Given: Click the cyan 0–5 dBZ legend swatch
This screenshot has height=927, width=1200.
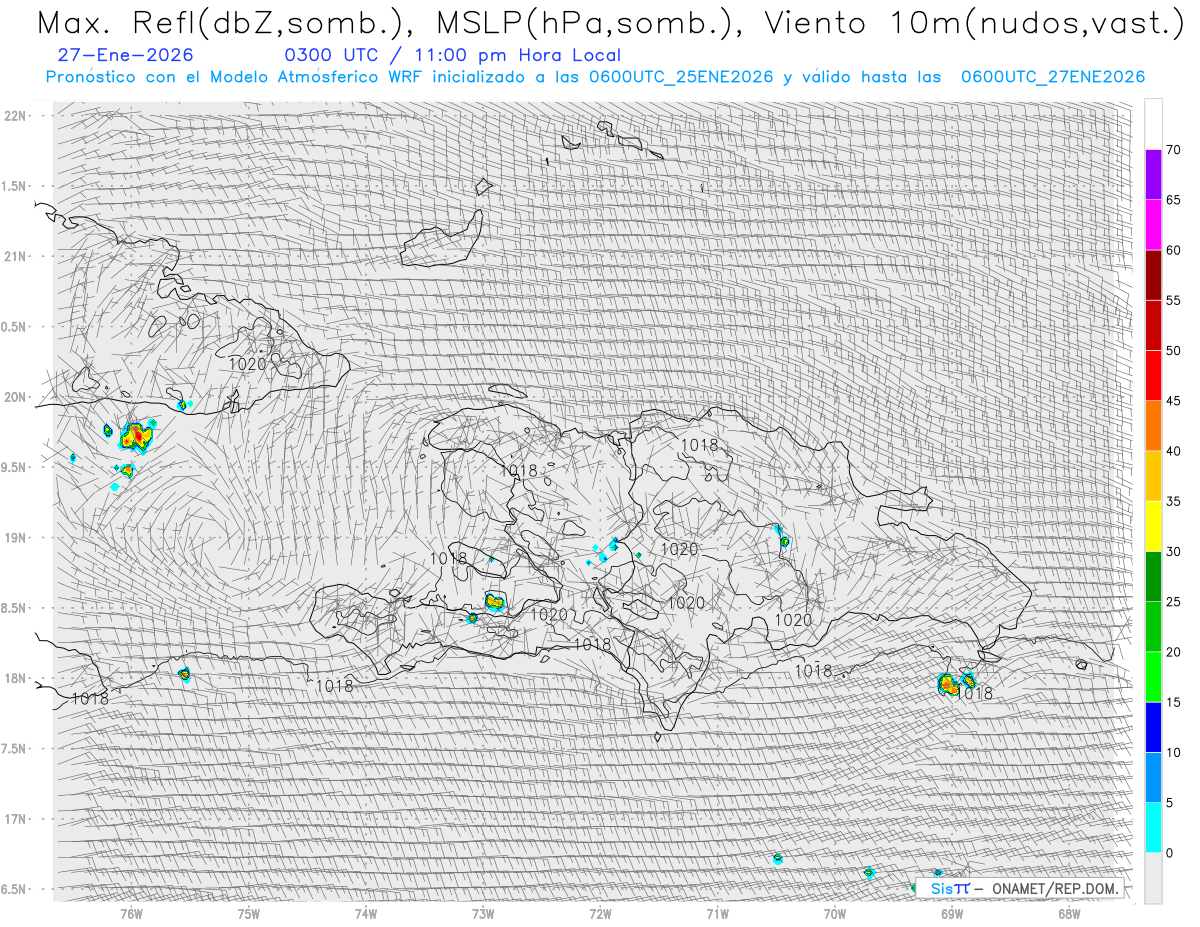Looking at the screenshot, I should pyautogui.click(x=1153, y=827).
